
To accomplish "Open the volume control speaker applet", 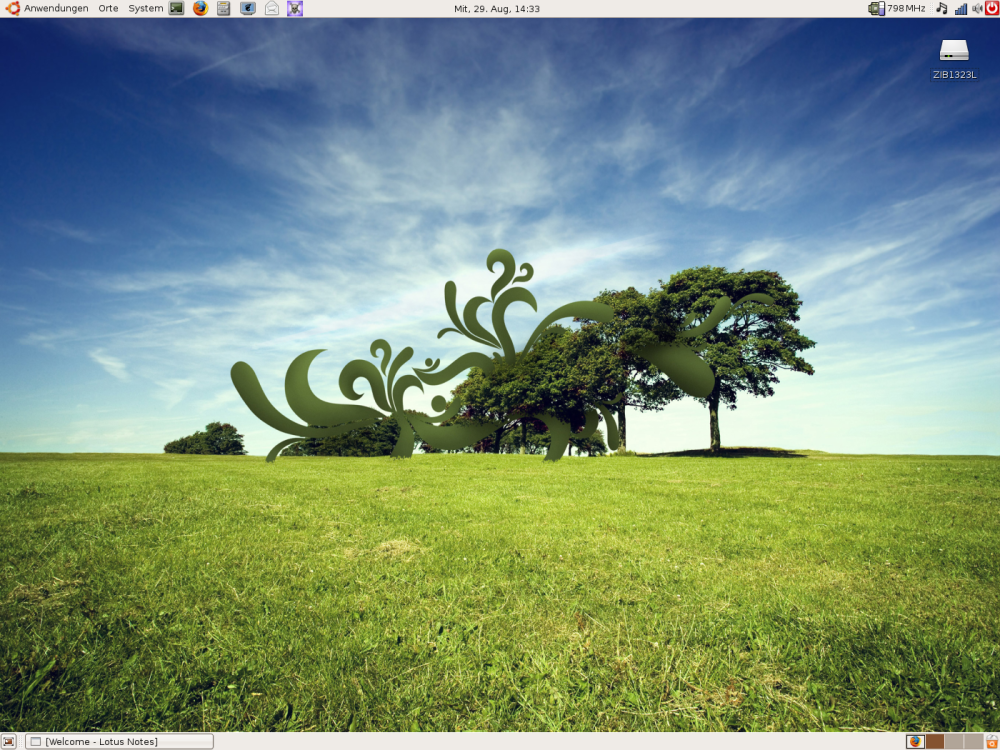I will [x=976, y=8].
